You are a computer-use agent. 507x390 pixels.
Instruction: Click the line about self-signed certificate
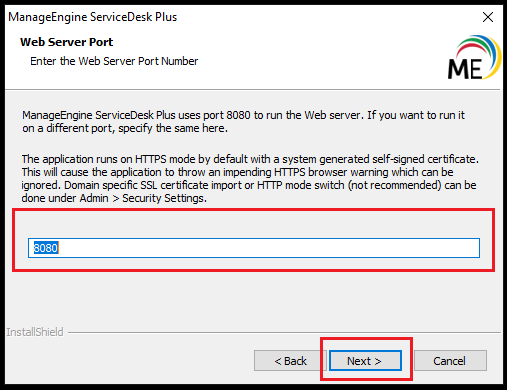coord(250,159)
